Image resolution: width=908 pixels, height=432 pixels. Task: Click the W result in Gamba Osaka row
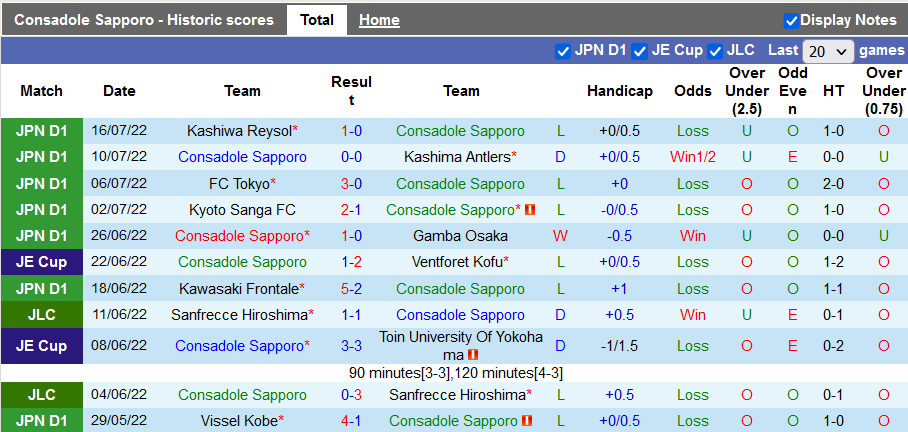click(x=561, y=236)
